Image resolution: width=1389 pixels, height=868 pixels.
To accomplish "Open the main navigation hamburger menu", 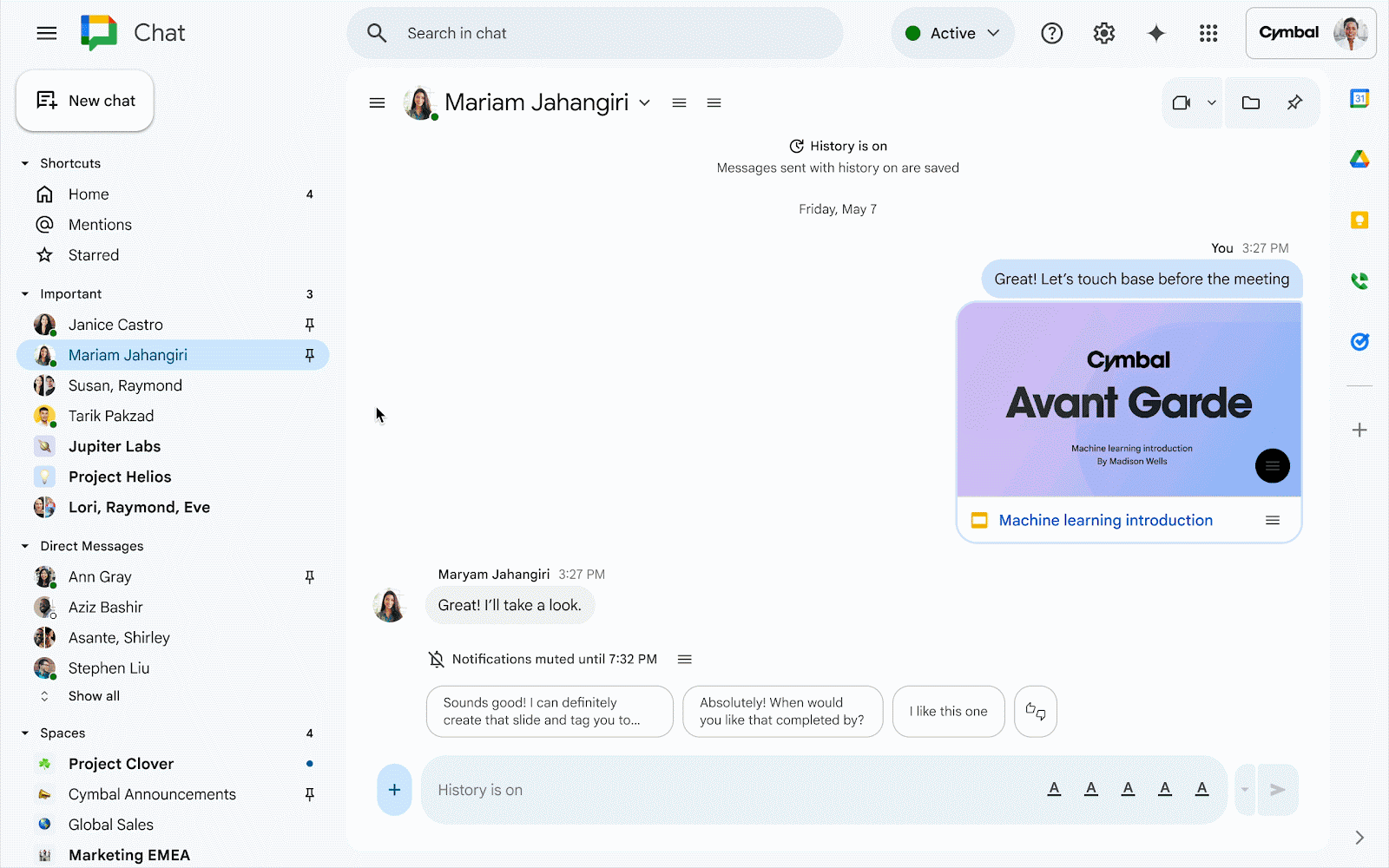I will [46, 32].
